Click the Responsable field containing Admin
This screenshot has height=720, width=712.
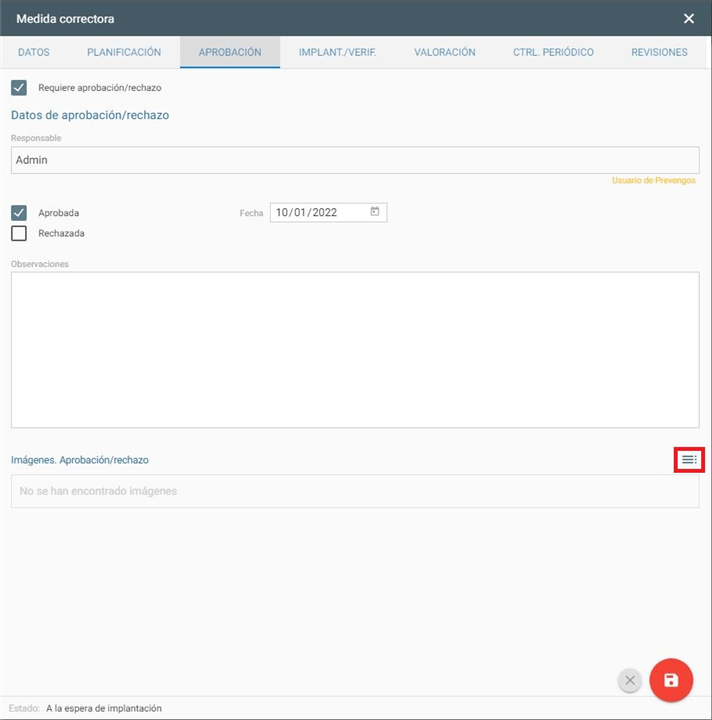tap(354, 160)
